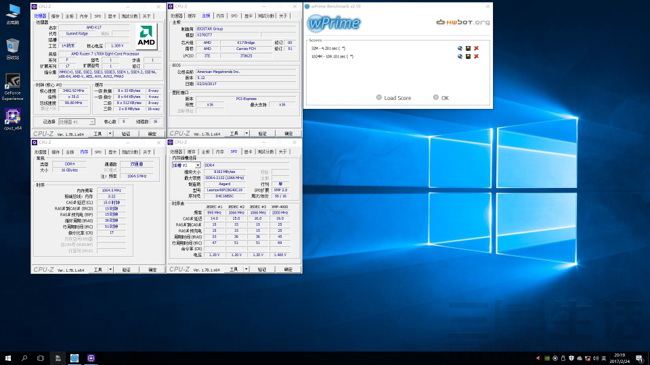650x365 pixels.
Task: Delete the 32M score using the red X
Action: [x=476, y=48]
